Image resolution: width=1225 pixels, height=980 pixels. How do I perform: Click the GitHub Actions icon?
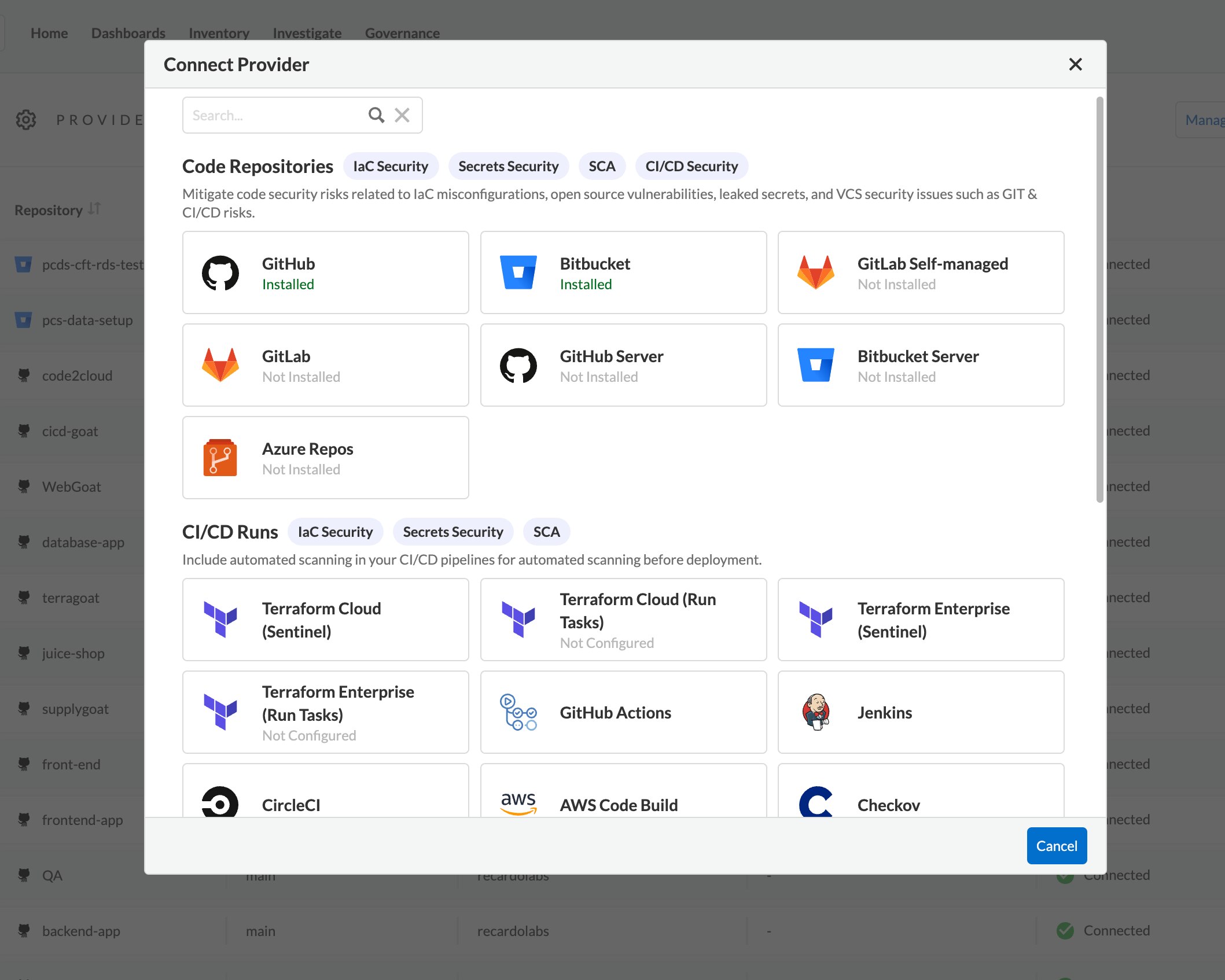click(x=518, y=712)
